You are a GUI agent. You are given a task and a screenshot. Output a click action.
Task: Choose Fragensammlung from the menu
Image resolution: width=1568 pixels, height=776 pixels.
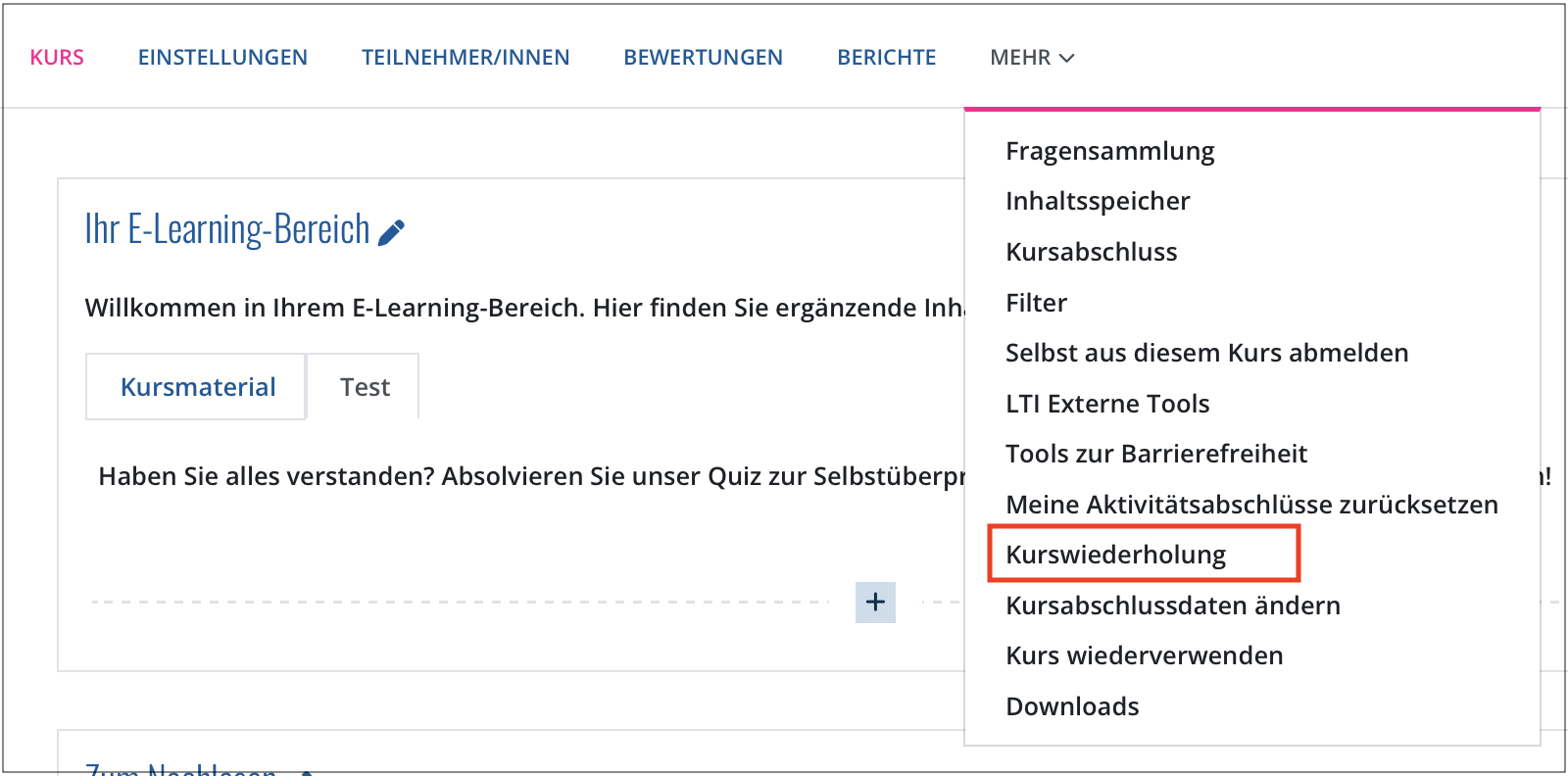point(1109,151)
